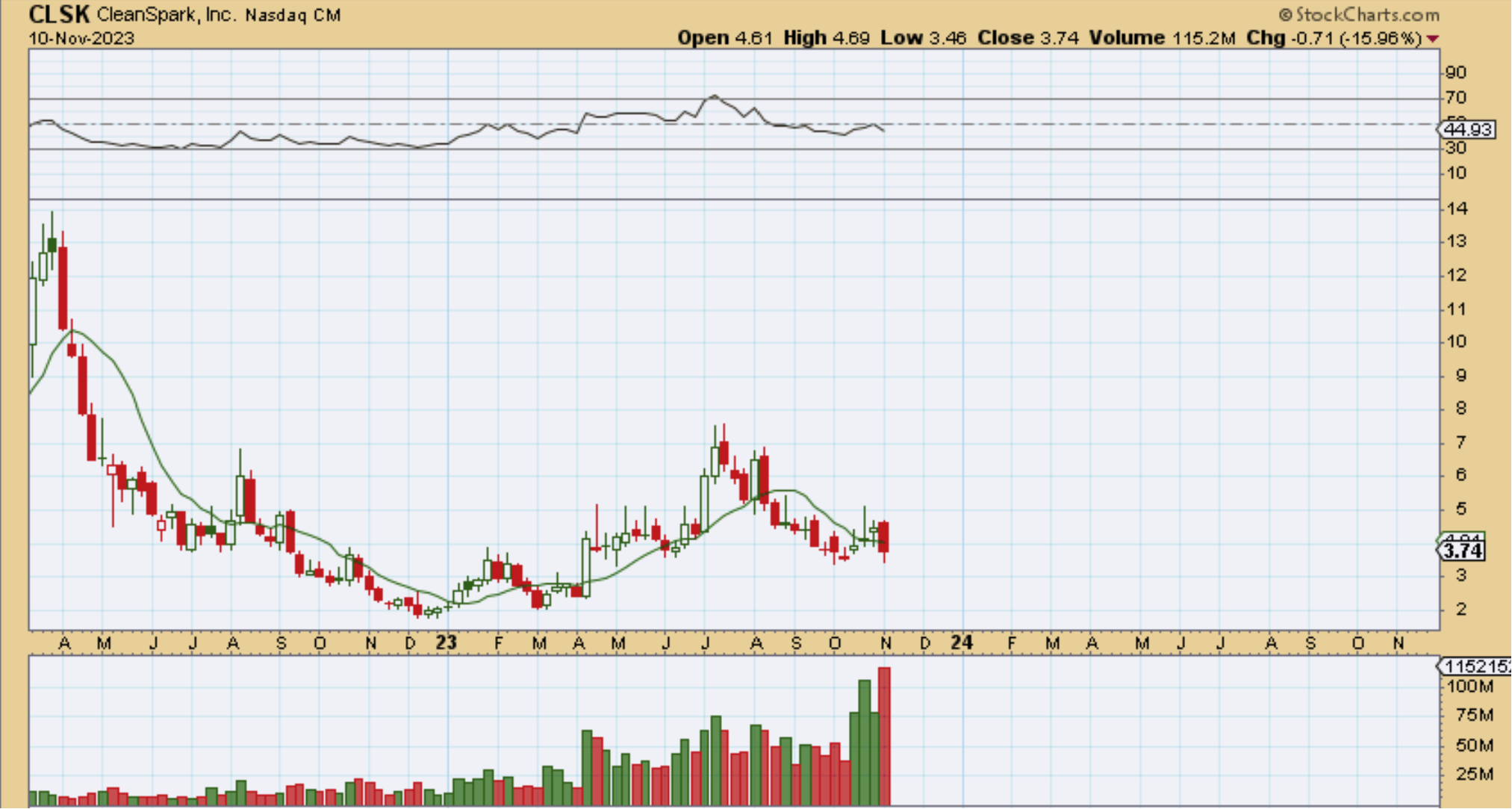Click the 10-Nov-2023 date label
Image resolution: width=1512 pixels, height=809 pixels.
82,38
